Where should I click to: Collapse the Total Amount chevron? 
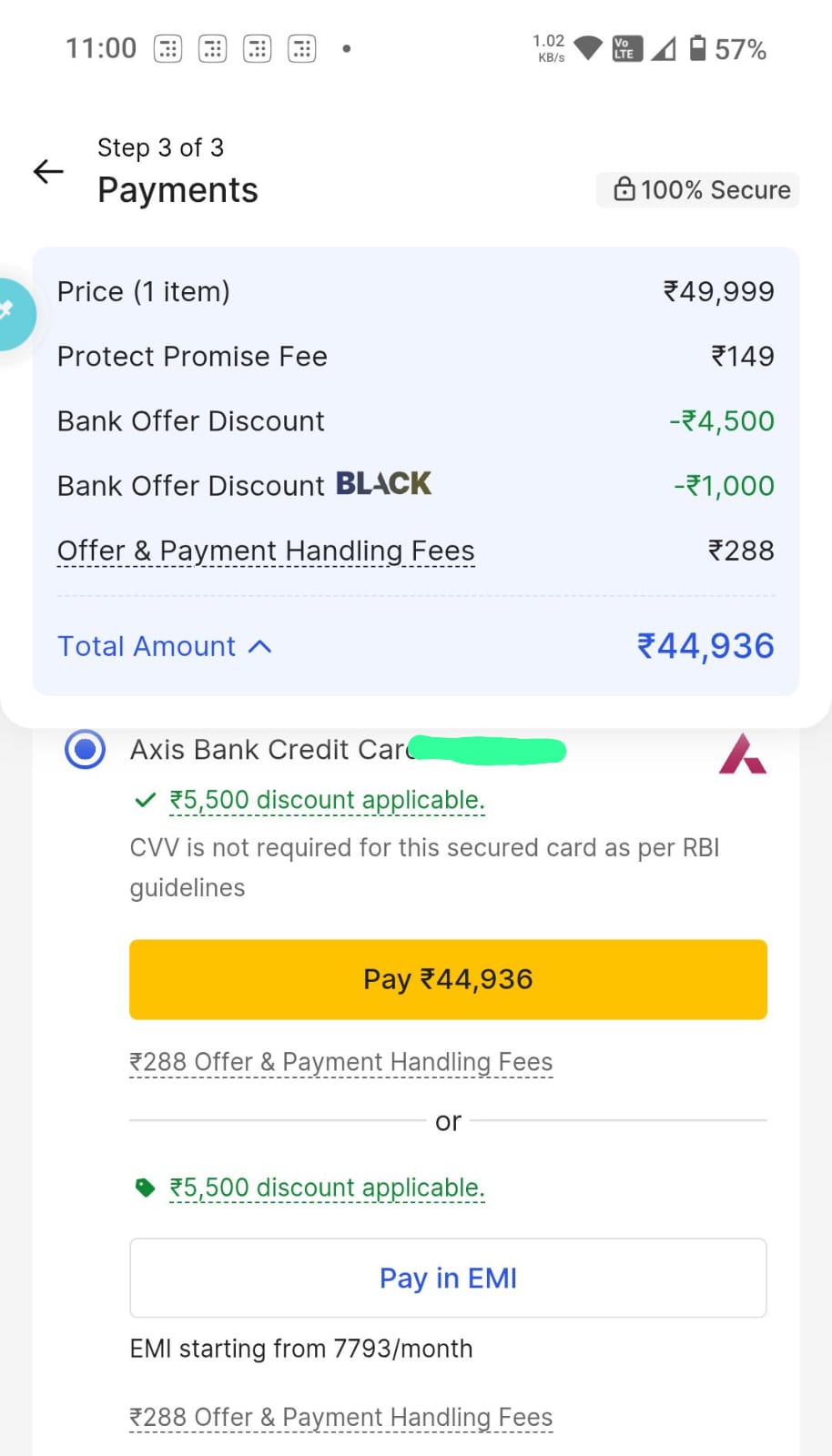pyautogui.click(x=260, y=646)
